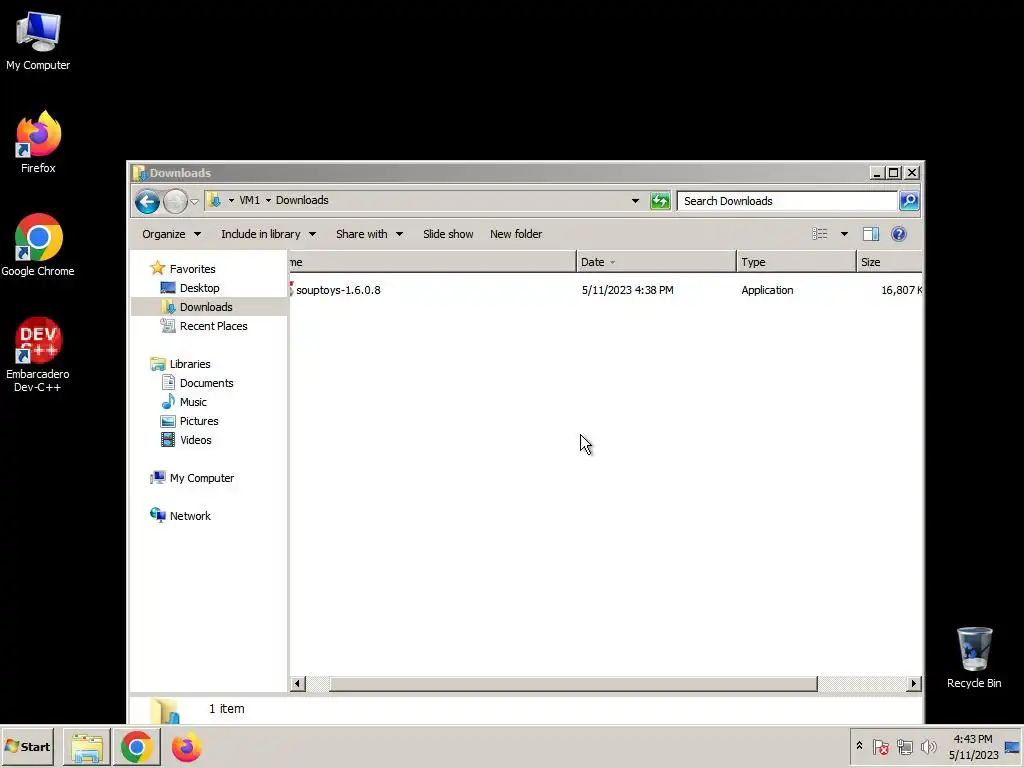Viewport: 1024px width, 768px height.
Task: Open the Share with menu
Action: click(x=369, y=234)
